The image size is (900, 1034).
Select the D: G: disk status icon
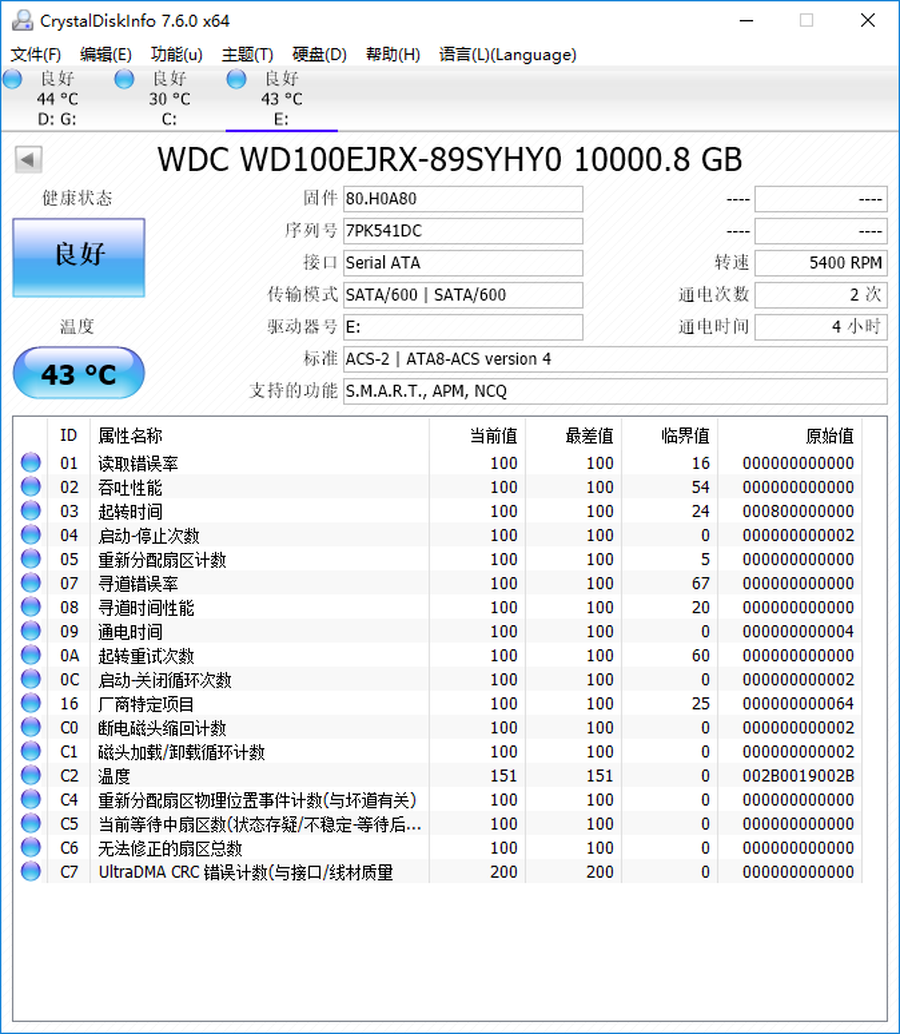pos(12,79)
